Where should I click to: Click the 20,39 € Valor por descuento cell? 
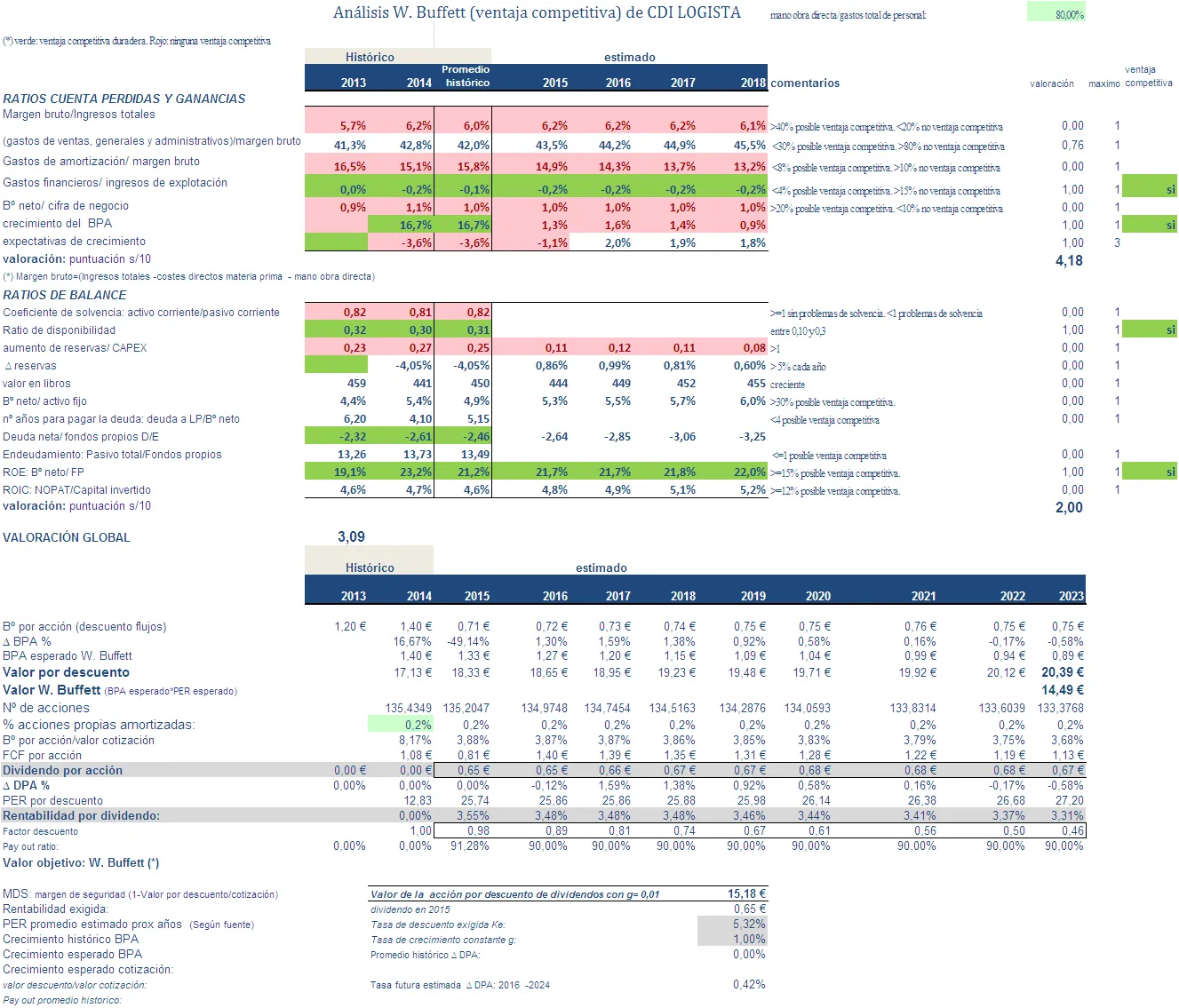[1062, 672]
